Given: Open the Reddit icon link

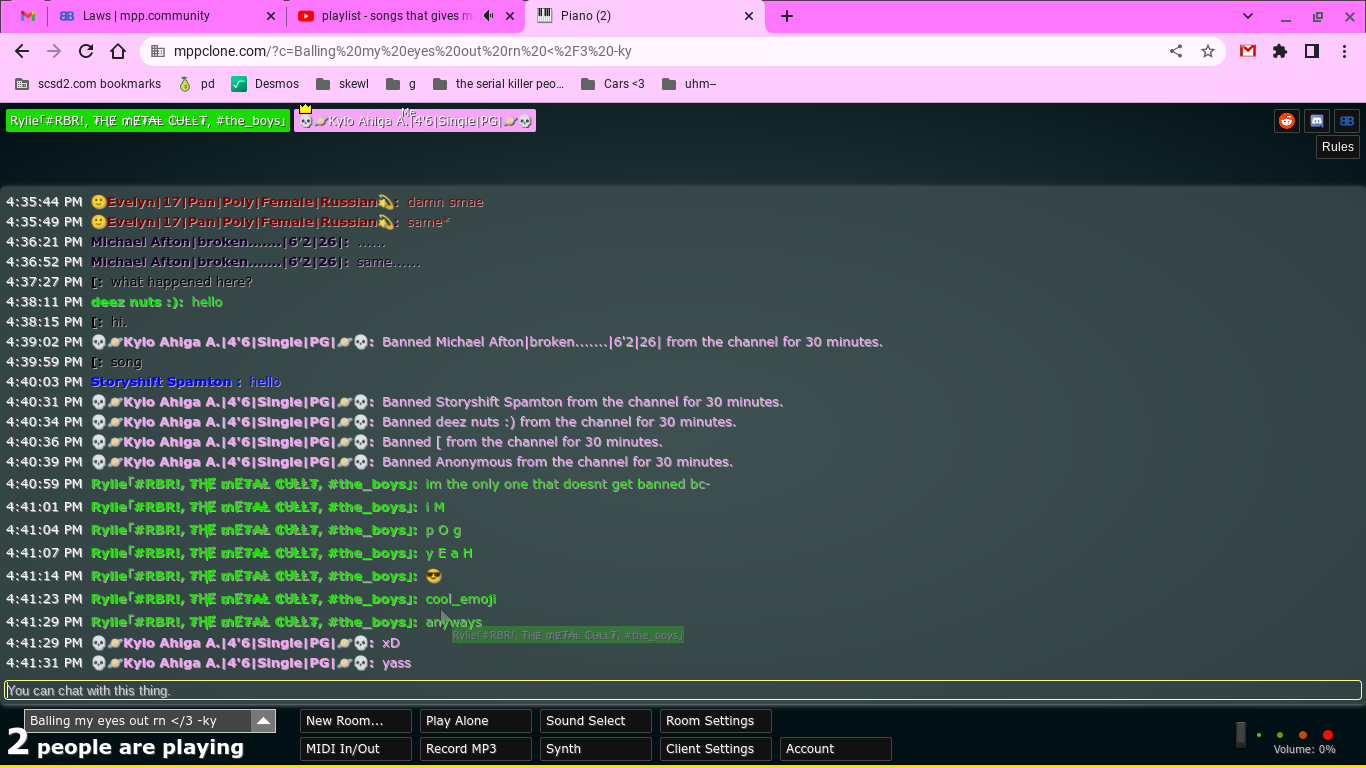Looking at the screenshot, I should [x=1287, y=121].
